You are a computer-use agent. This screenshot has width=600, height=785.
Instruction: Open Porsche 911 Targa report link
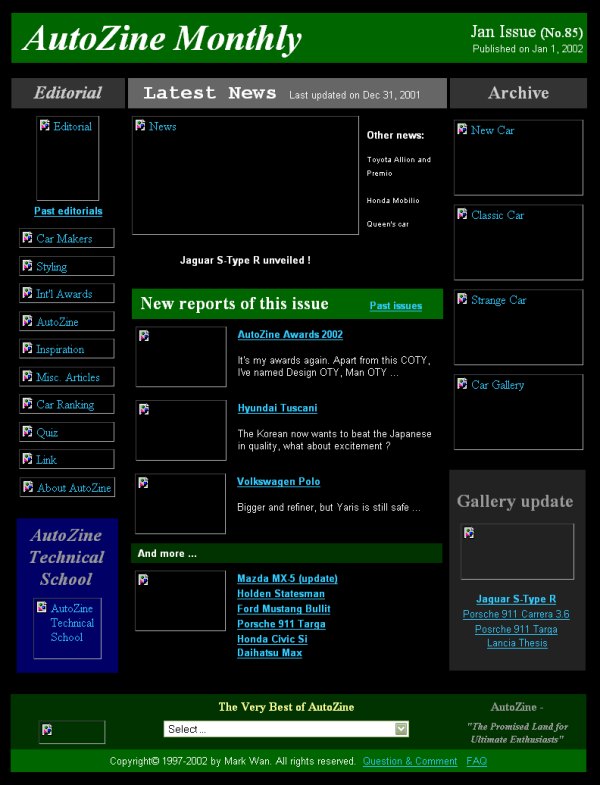click(x=281, y=624)
